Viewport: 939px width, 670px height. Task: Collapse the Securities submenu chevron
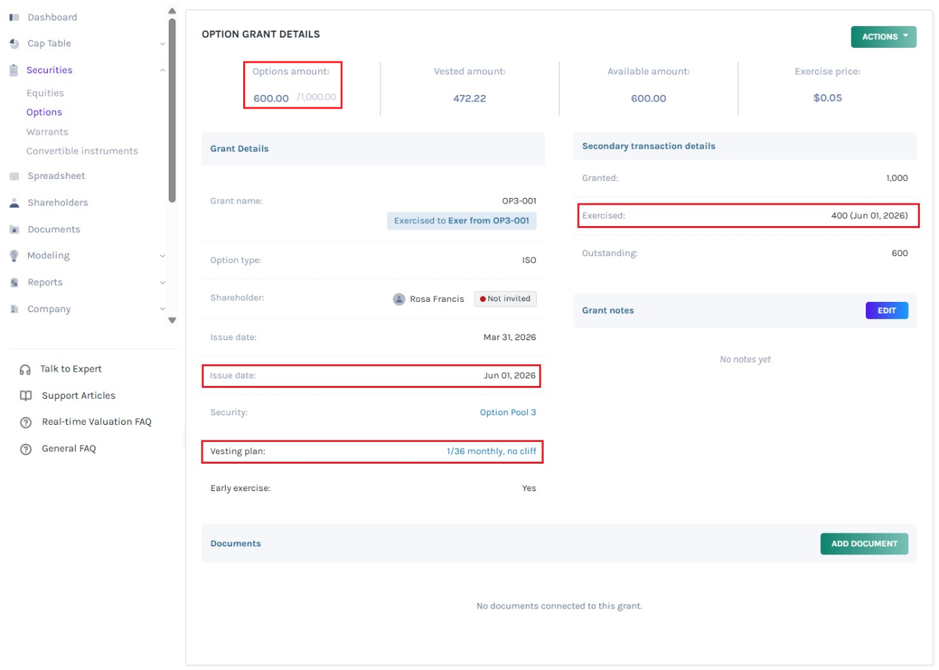162,71
